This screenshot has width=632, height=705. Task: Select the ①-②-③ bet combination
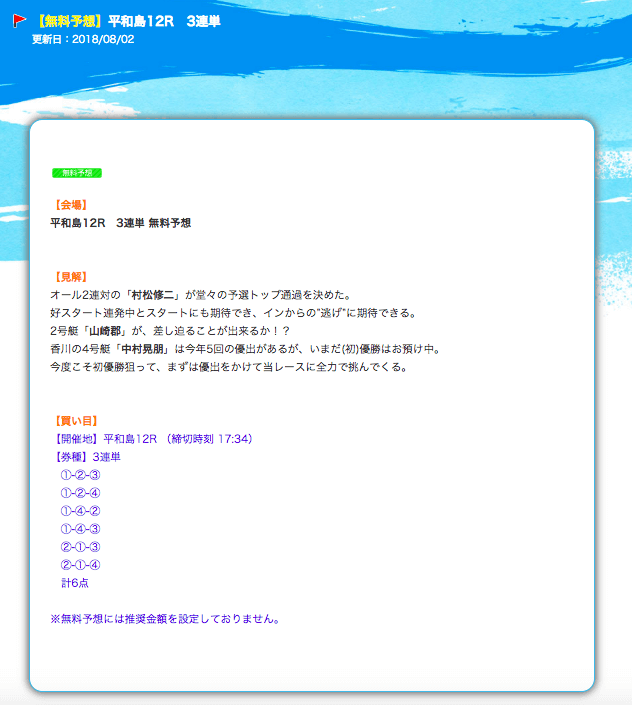[81, 475]
